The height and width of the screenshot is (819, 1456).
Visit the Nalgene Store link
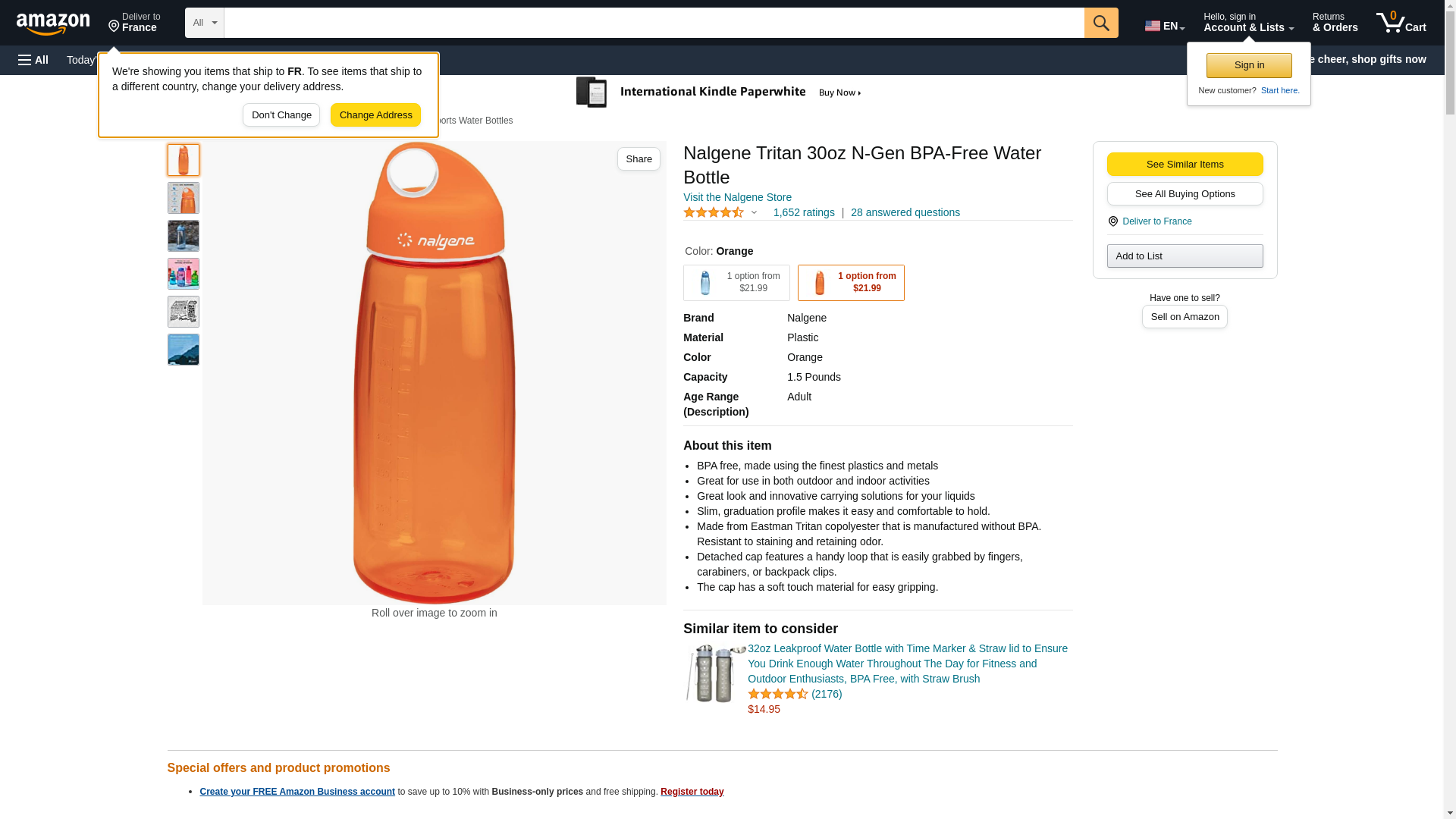[x=737, y=197]
